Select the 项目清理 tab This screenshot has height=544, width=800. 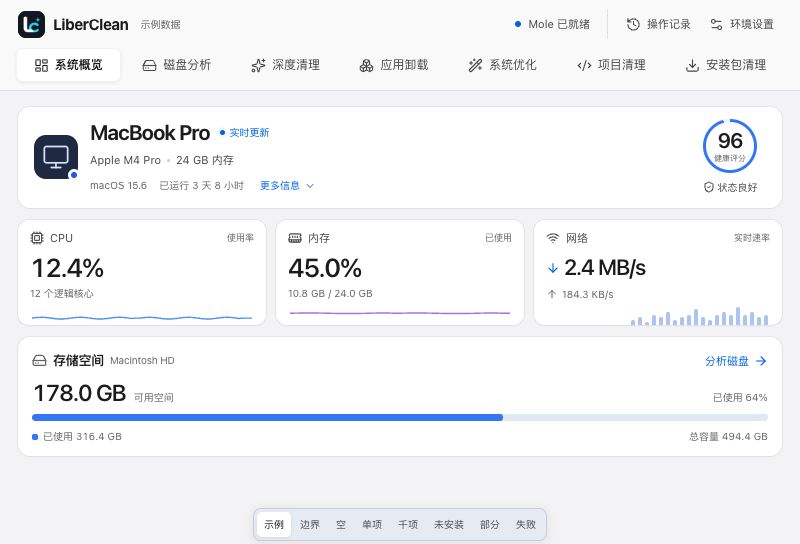[x=611, y=65]
